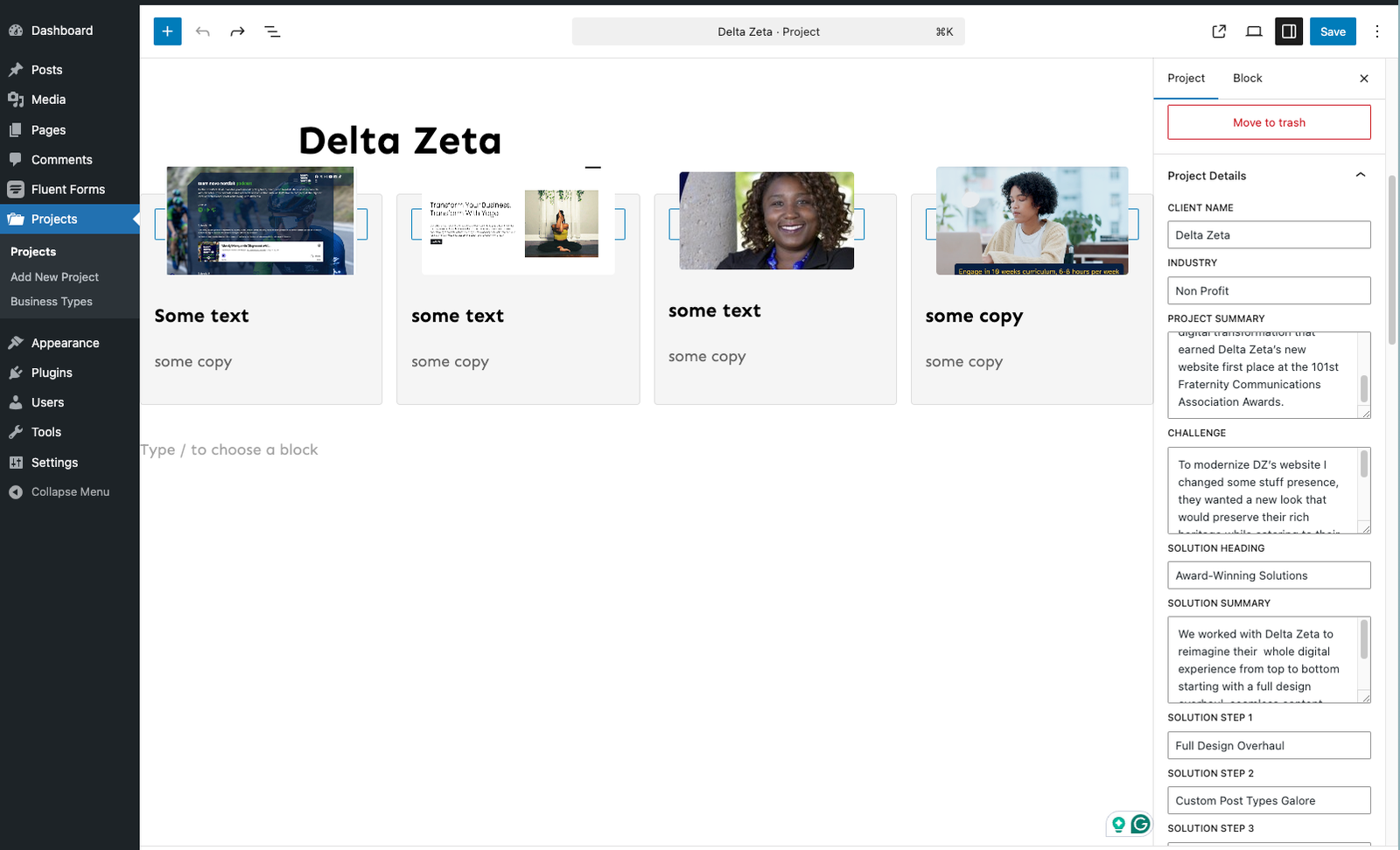Open Add New Project page
The height and width of the screenshot is (850, 1400).
54,276
